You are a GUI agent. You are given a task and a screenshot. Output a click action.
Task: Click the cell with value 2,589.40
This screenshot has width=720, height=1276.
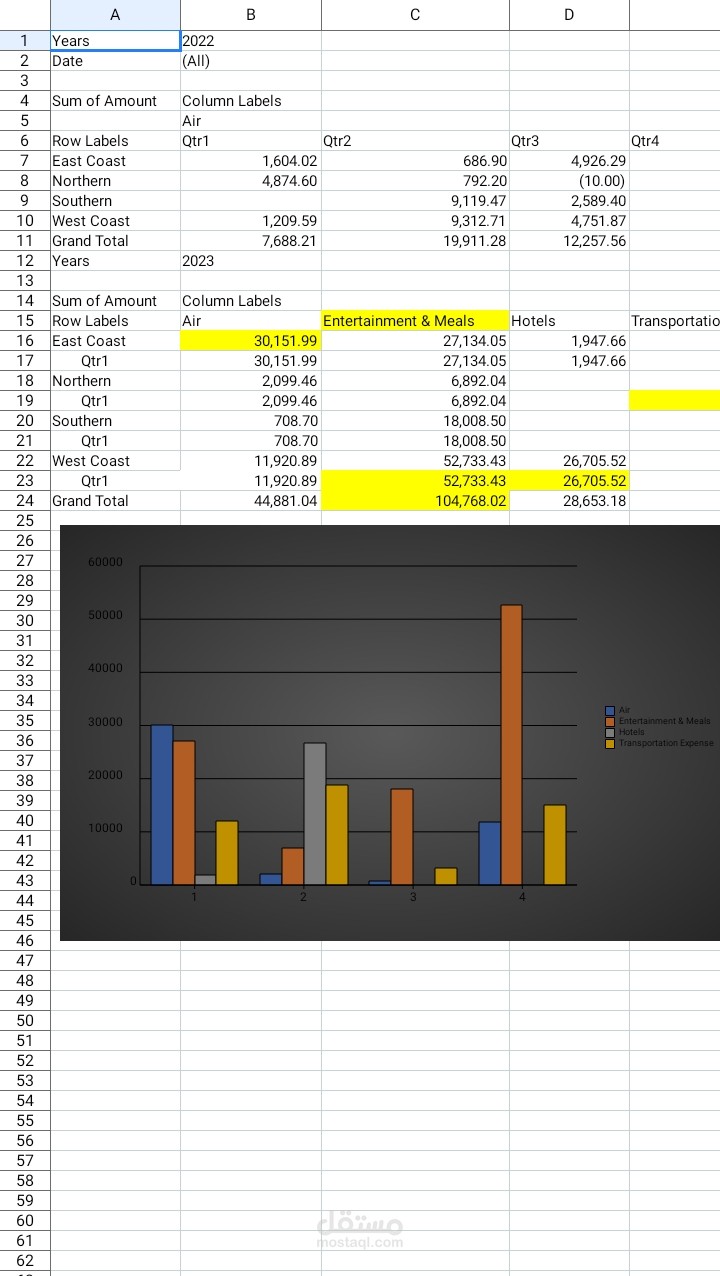pyautogui.click(x=569, y=201)
